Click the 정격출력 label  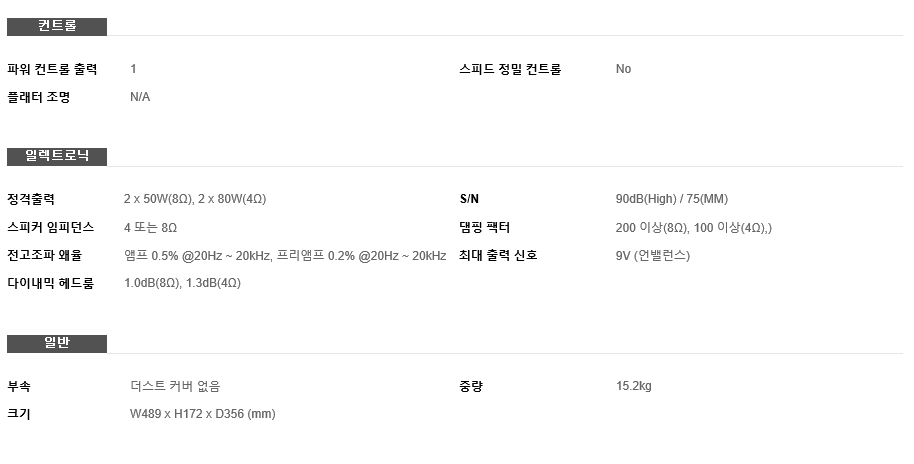(31, 199)
